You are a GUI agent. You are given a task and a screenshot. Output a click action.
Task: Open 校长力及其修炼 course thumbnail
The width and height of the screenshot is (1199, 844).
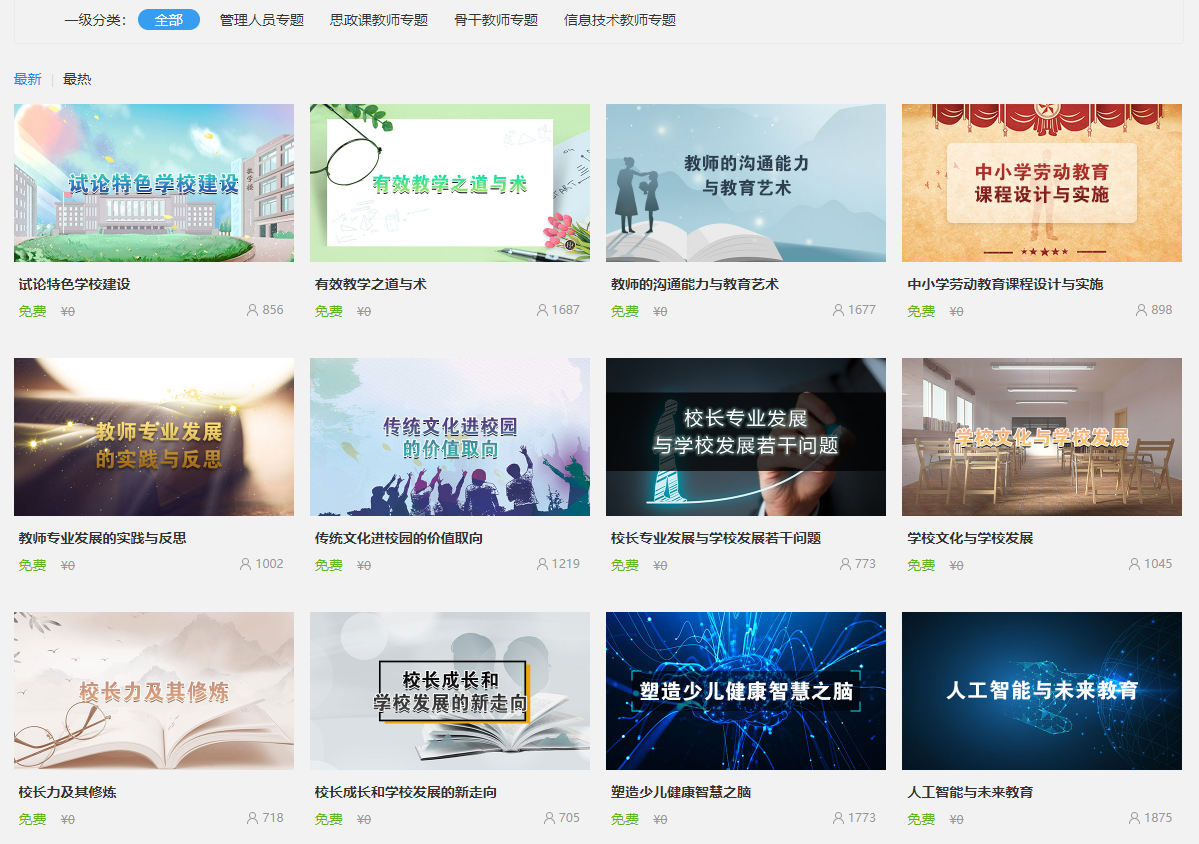(x=154, y=691)
